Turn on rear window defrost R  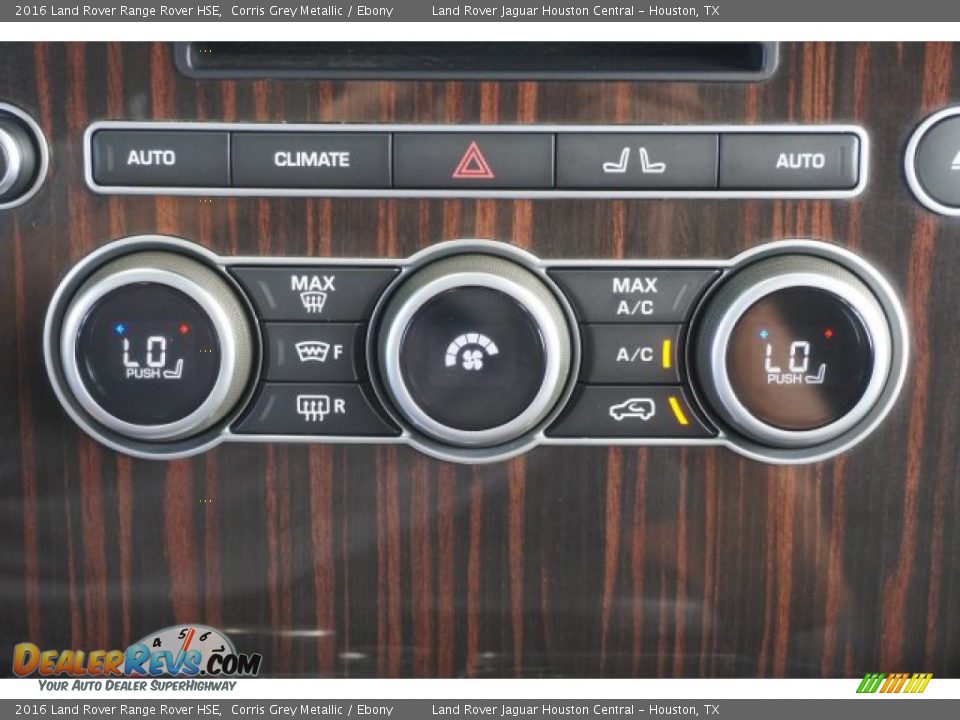(317, 407)
